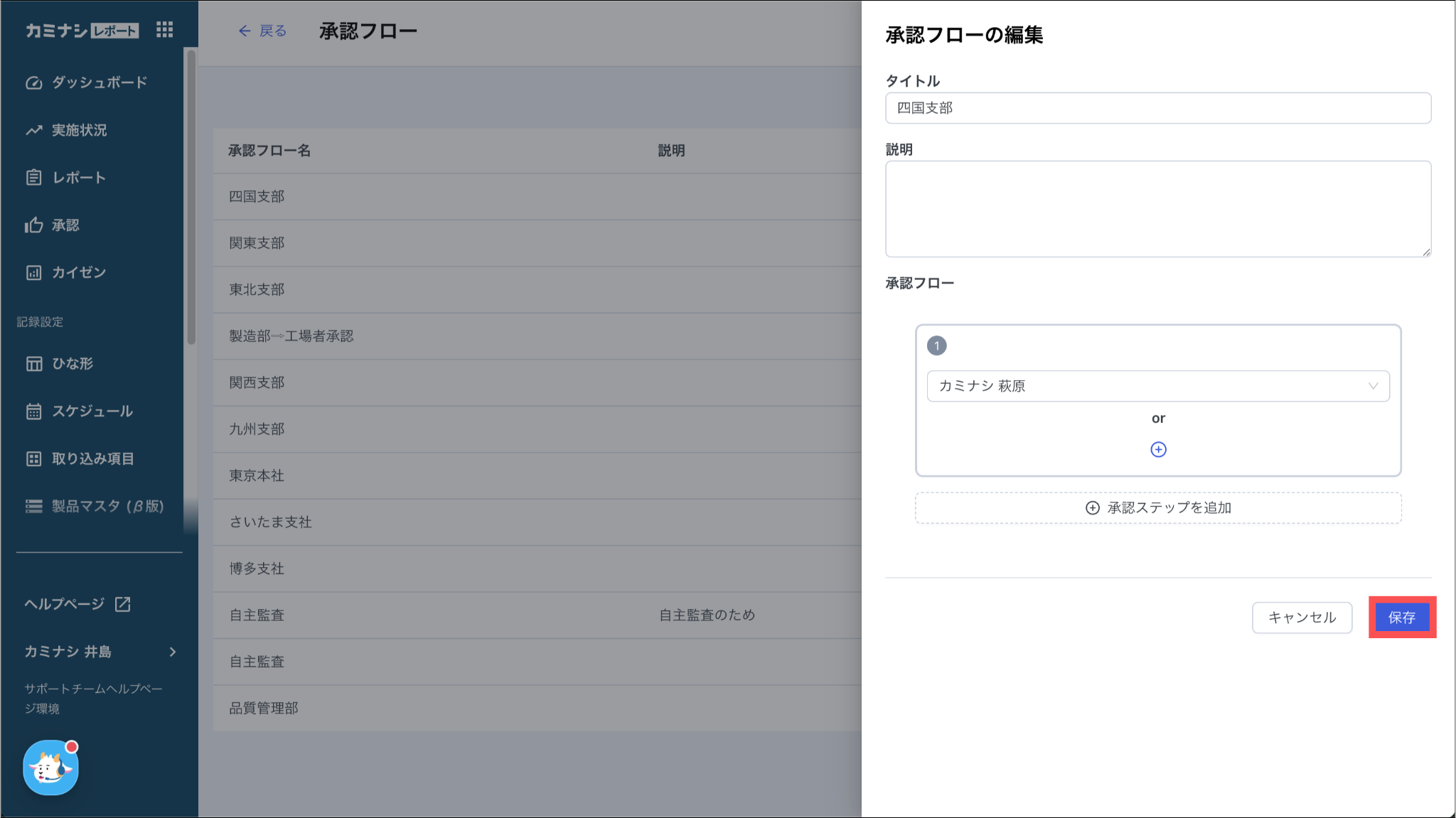
Task: Select 実施状況 in the sidebar
Action: [79, 130]
